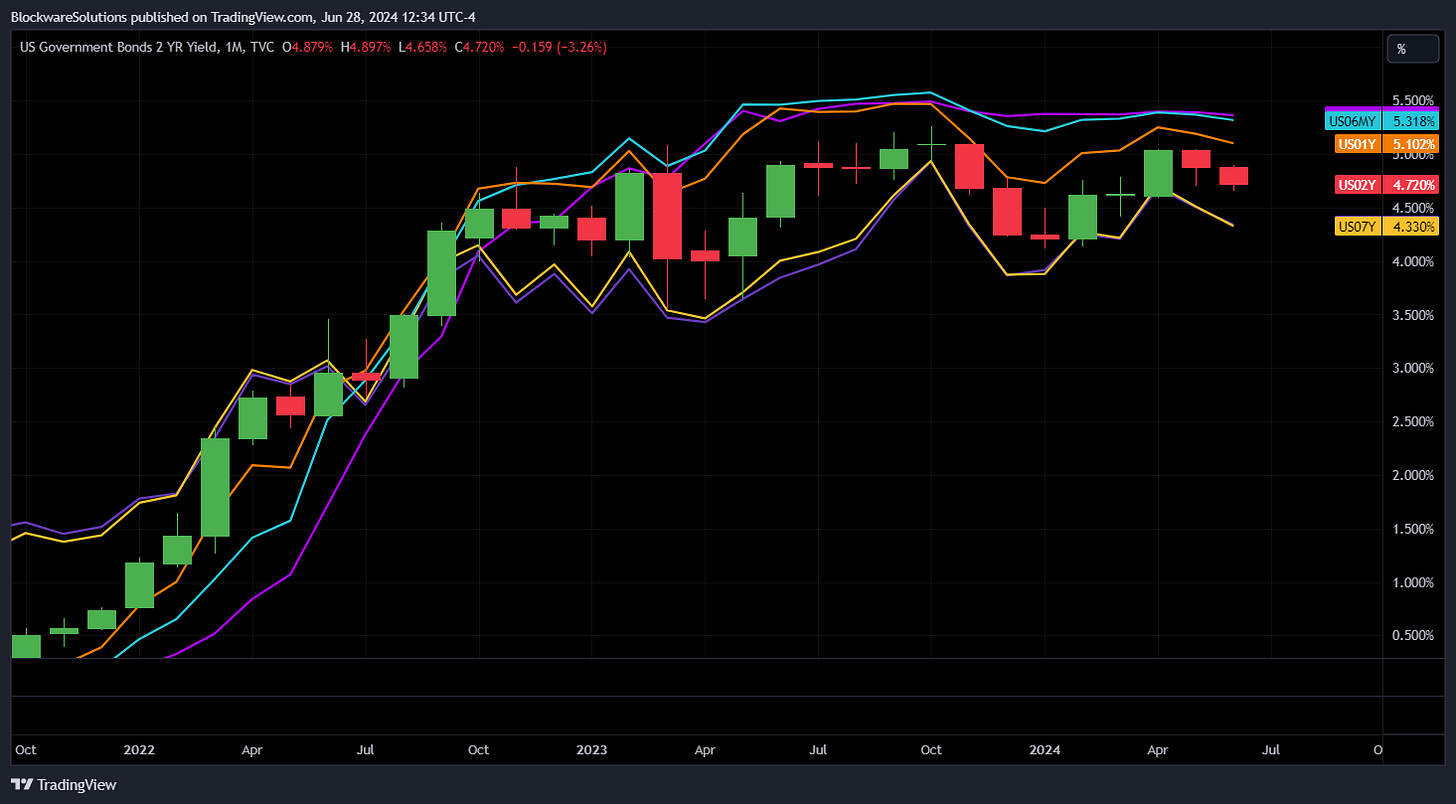Click the latest red June 2024 candle
1456x804 pixels.
[1233, 176]
